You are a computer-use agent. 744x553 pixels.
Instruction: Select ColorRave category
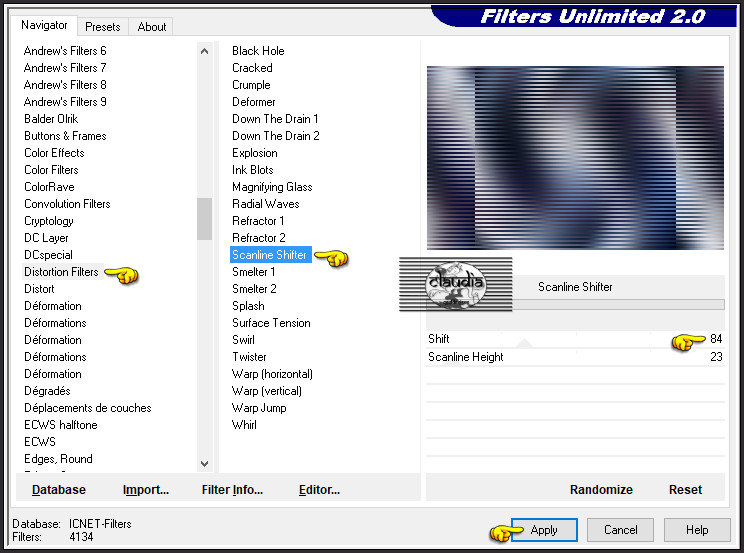(x=49, y=187)
